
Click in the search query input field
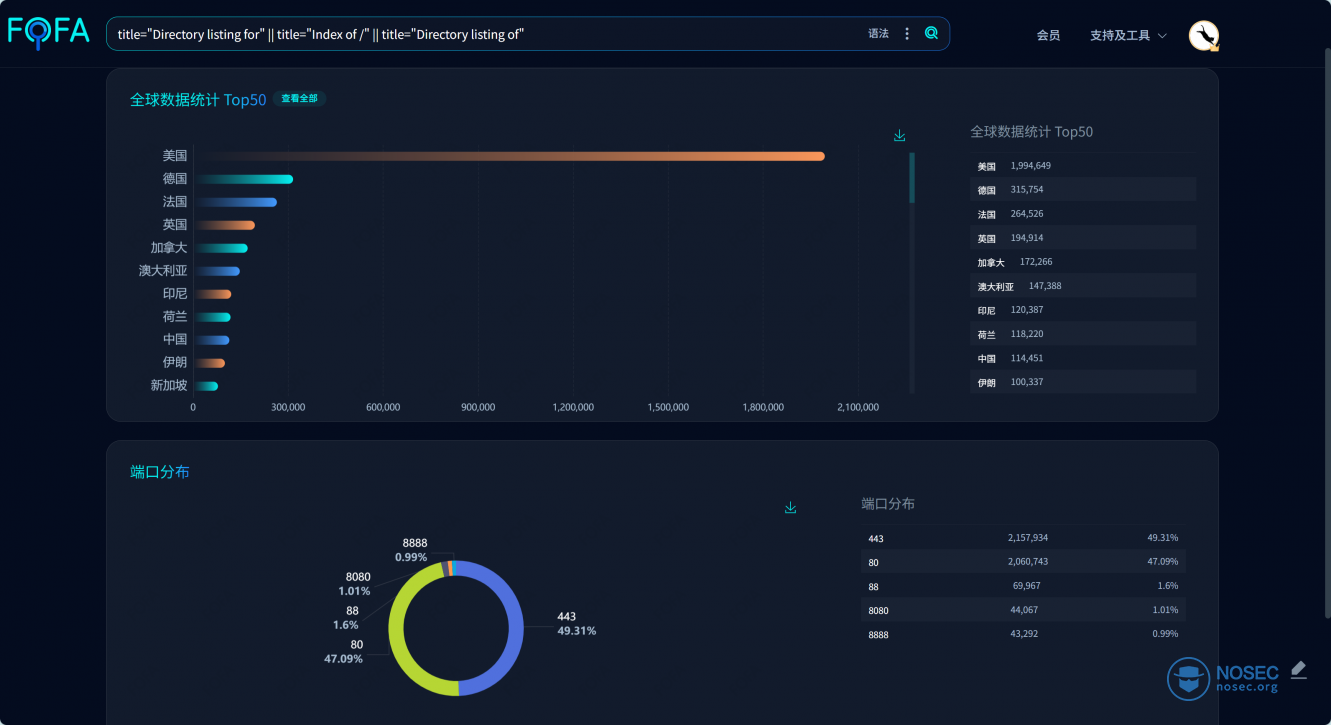point(485,34)
